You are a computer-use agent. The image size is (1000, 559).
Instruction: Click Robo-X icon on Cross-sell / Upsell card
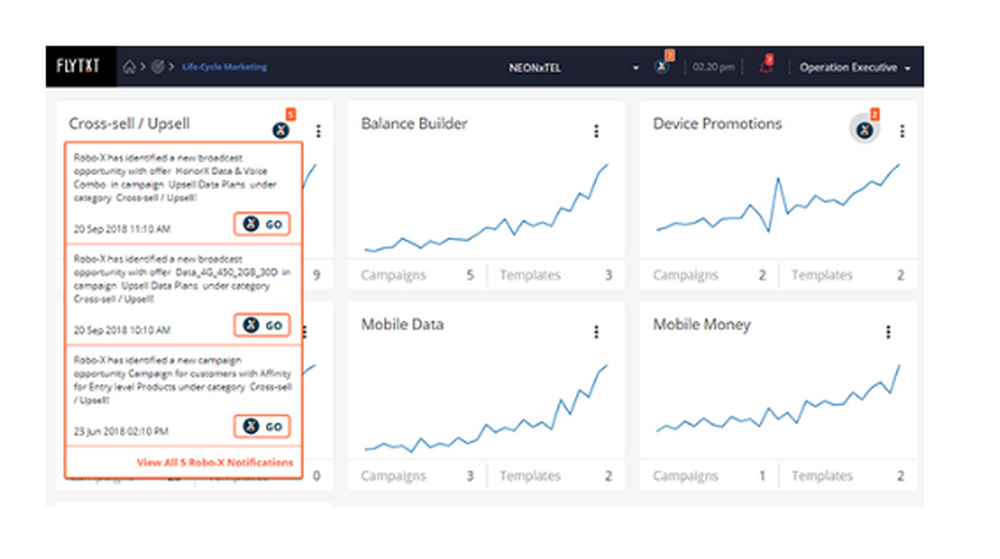(280, 130)
